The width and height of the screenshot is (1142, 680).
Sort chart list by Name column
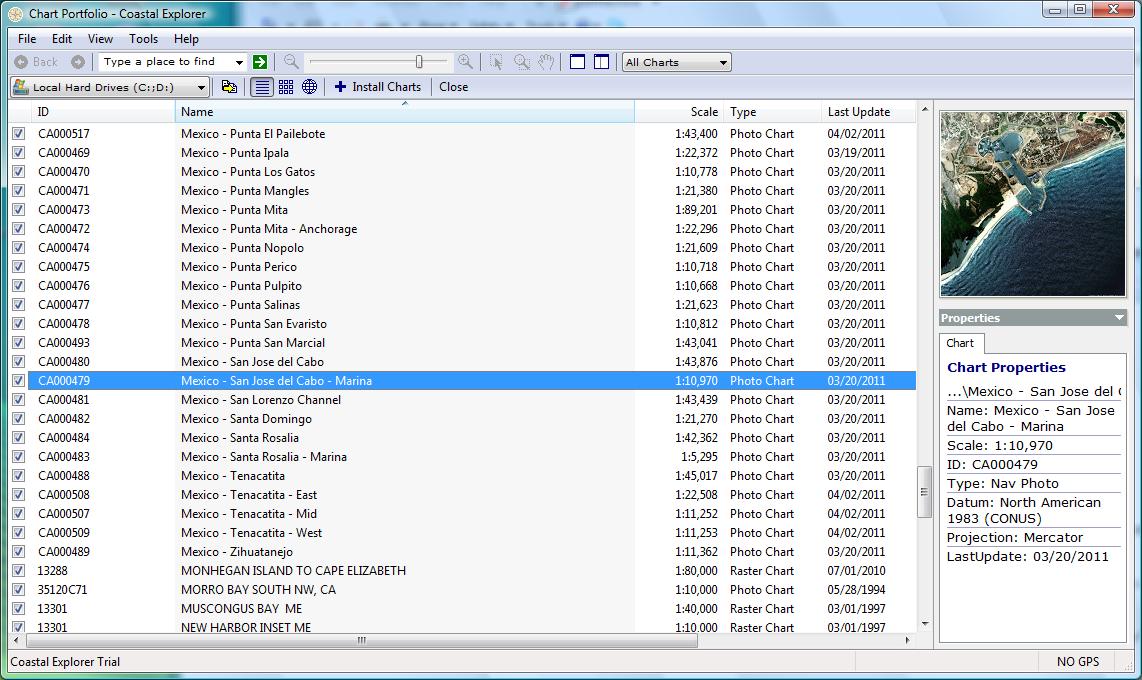[x=404, y=112]
